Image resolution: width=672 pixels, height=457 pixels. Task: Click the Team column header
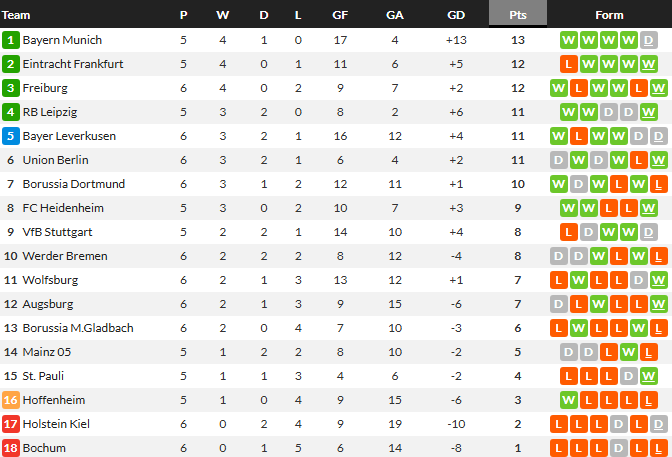pyautogui.click(x=16, y=15)
